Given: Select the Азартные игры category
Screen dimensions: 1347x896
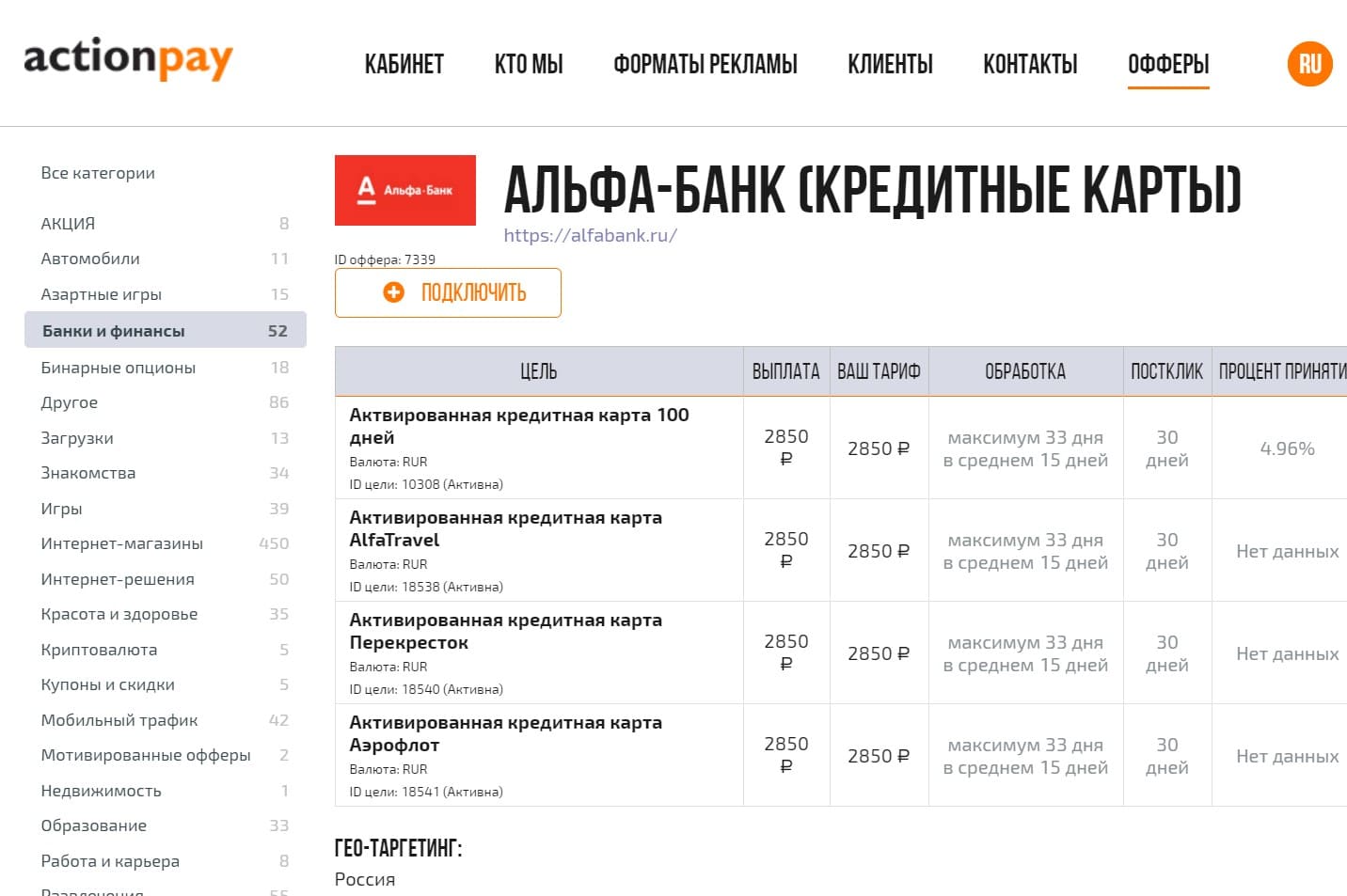Looking at the screenshot, I should click(x=101, y=294).
